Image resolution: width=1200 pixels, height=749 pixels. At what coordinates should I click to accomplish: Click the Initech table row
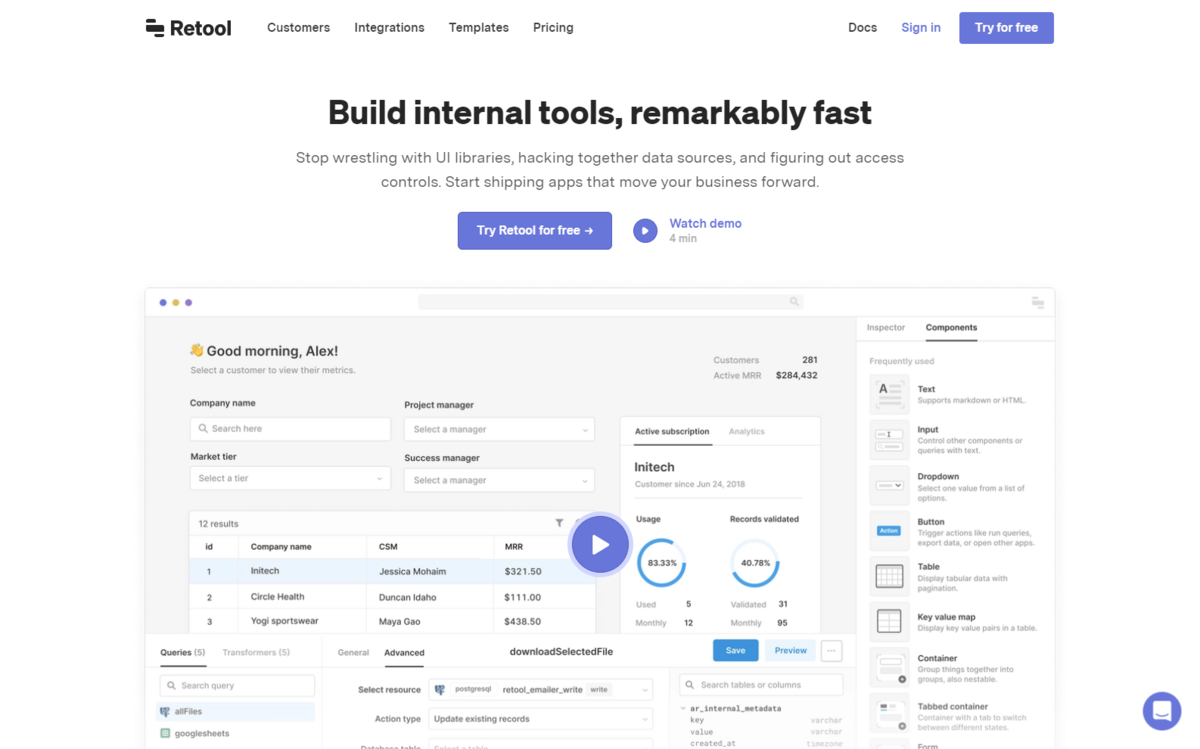point(392,571)
